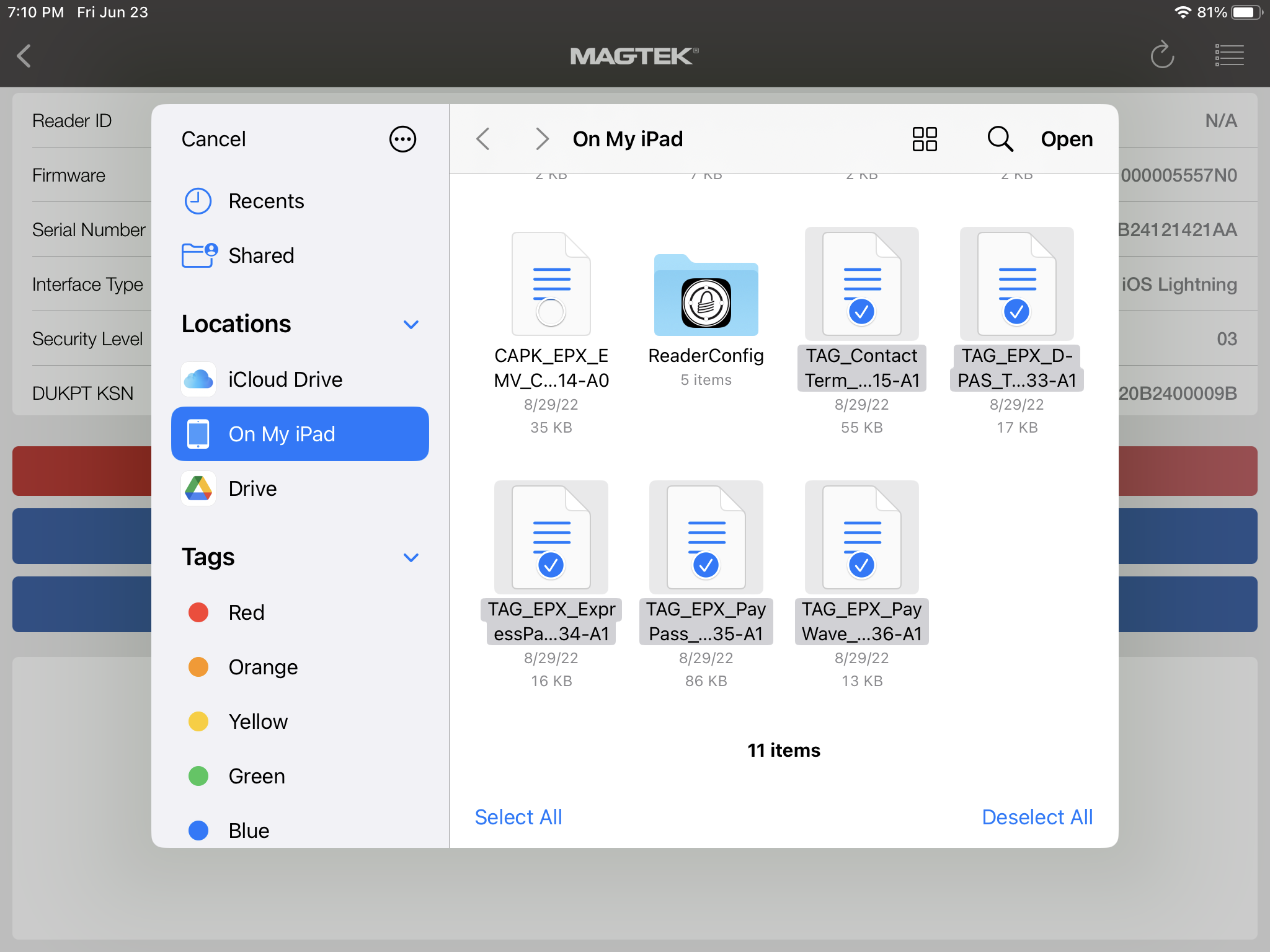
Task: Tap Deselect All link
Action: (1037, 817)
